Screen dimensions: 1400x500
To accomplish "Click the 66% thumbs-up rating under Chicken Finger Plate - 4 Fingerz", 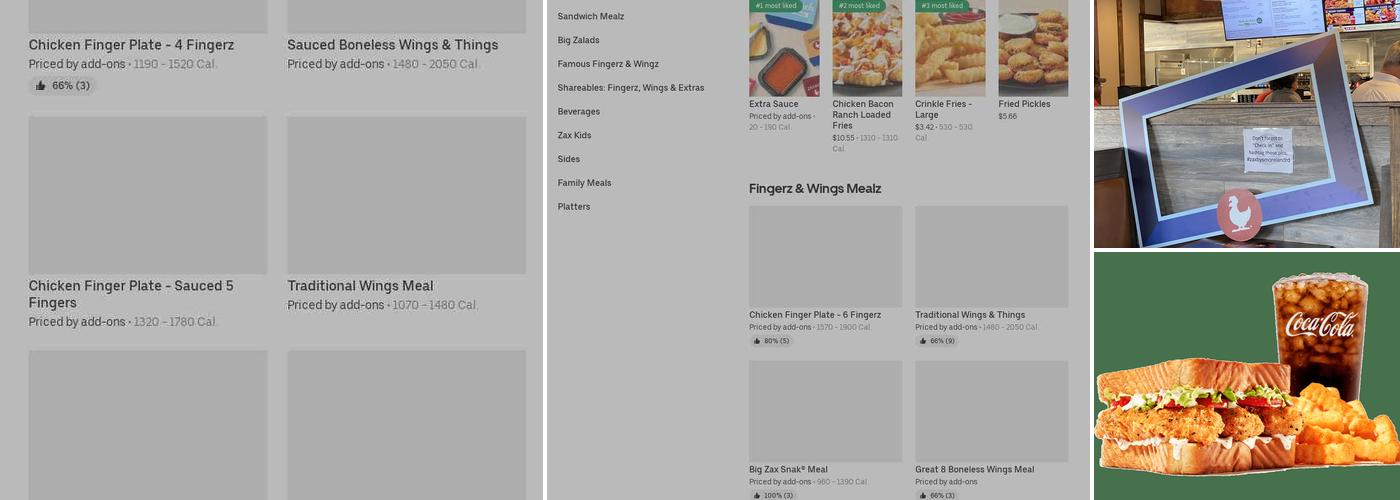I will (x=62, y=86).
